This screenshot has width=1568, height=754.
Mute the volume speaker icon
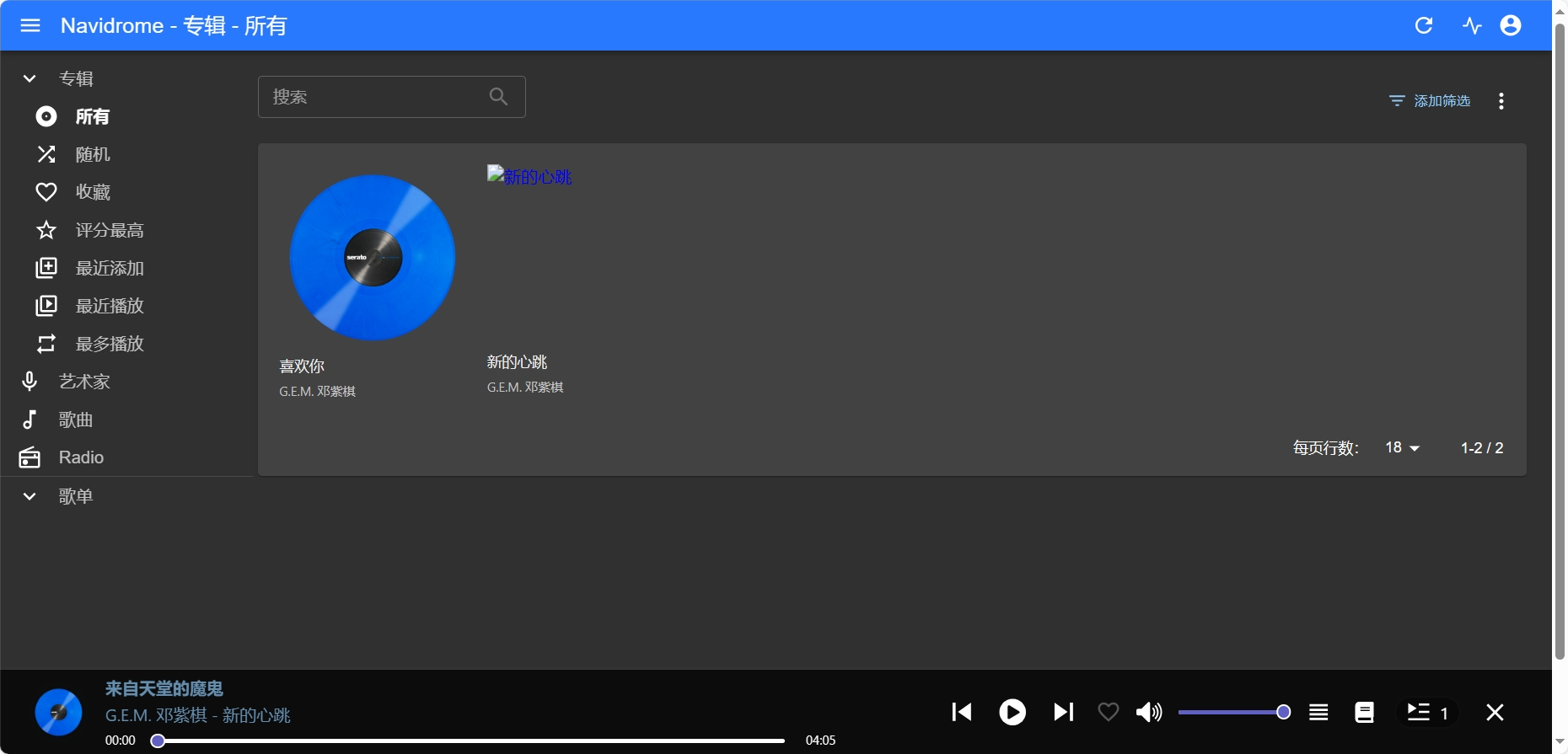tap(1149, 713)
